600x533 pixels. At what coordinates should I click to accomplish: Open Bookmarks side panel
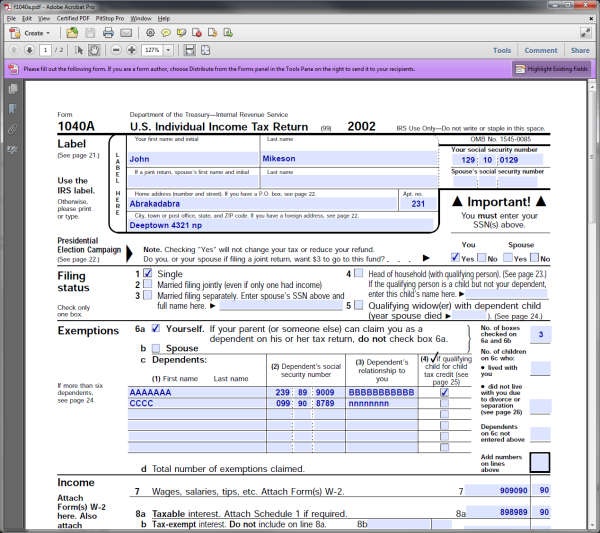point(13,109)
